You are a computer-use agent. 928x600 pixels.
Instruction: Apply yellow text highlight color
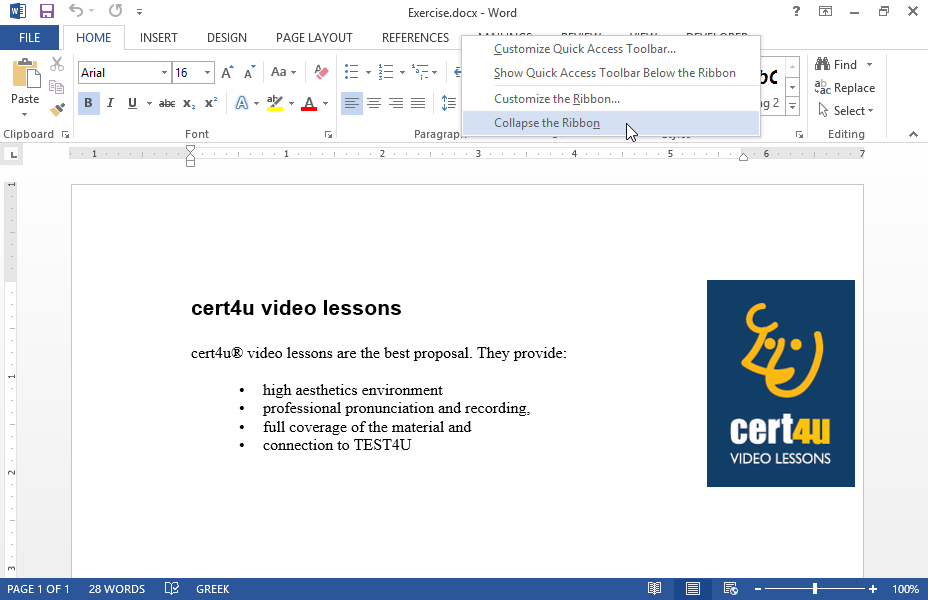tap(275, 104)
